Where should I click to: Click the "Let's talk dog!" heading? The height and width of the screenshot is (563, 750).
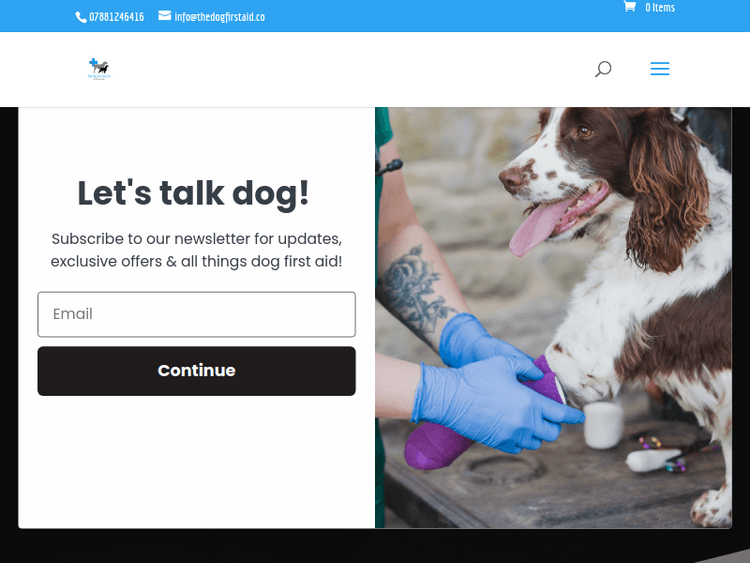pyautogui.click(x=193, y=194)
